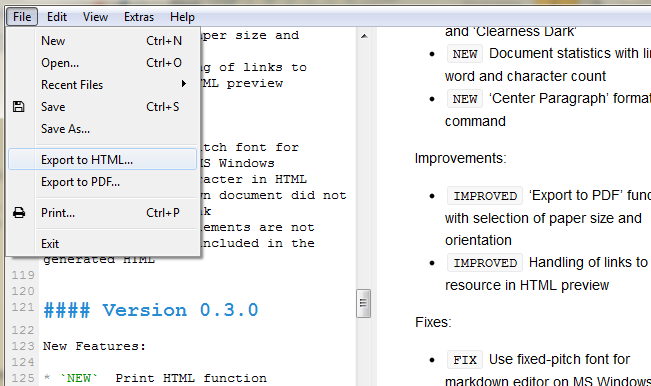Click the editor scrollbar up arrow
This screenshot has width=651, height=386.
click(x=364, y=36)
